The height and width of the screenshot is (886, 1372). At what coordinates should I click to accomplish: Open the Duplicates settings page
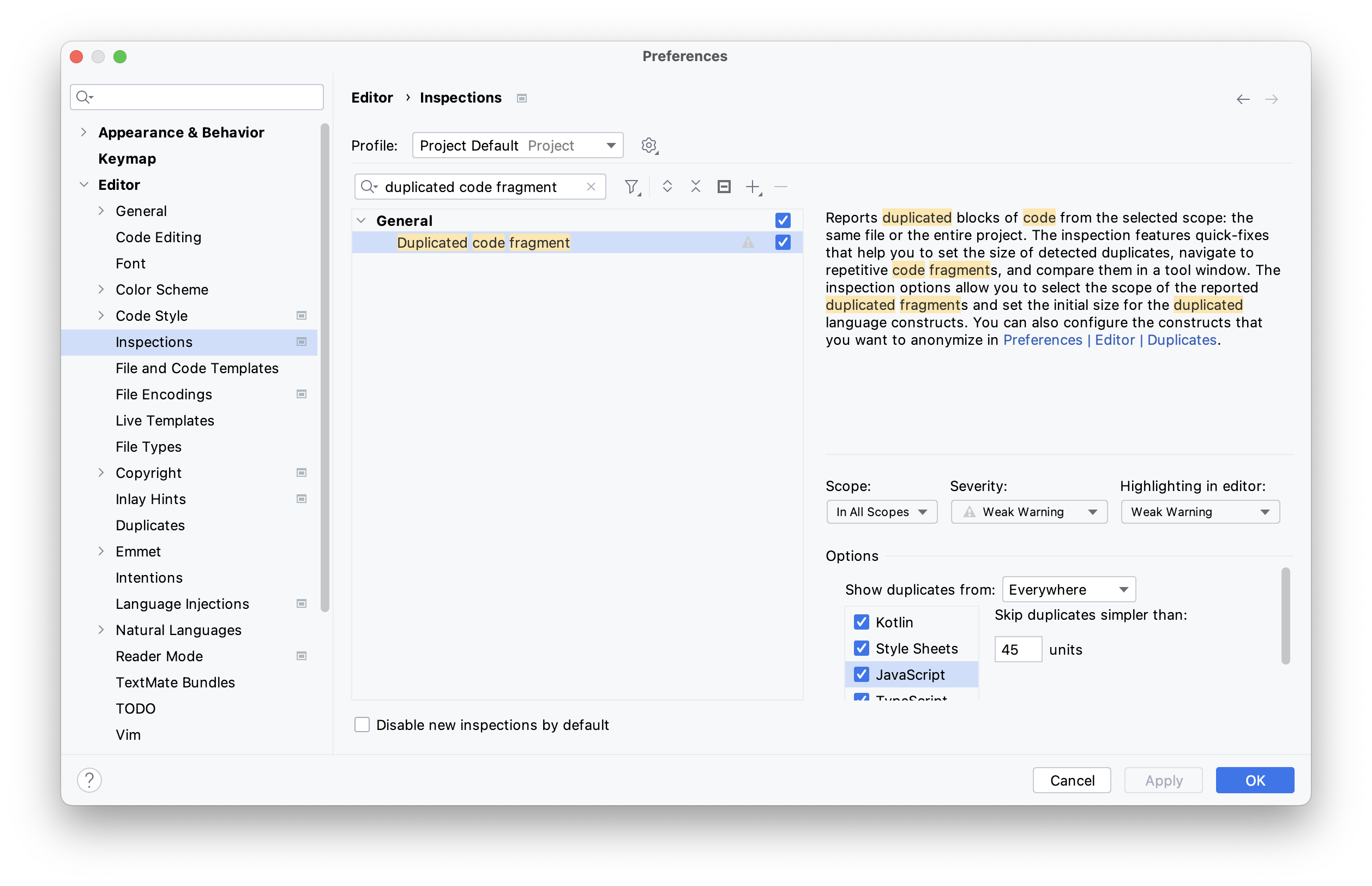click(x=150, y=525)
